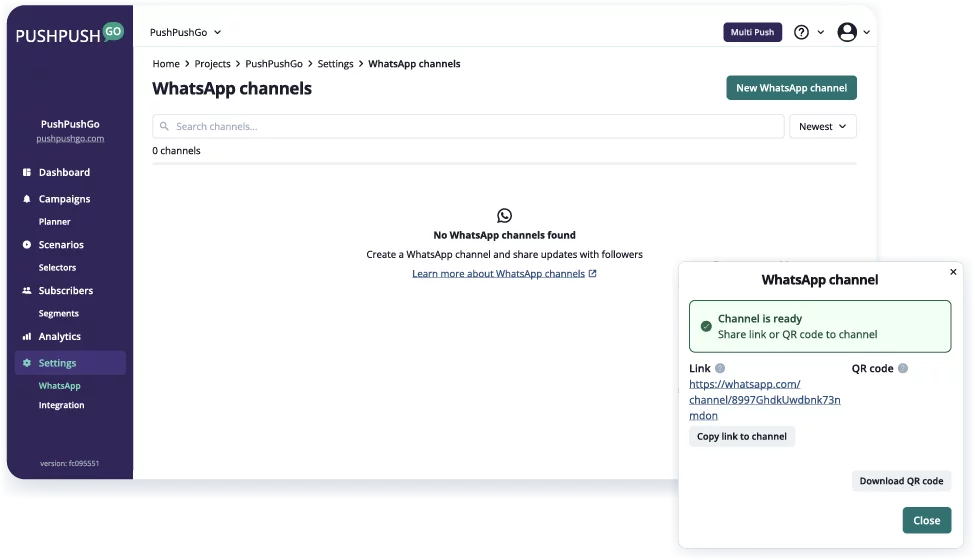Click WhatsApp channels in the breadcrumb

[x=414, y=64]
